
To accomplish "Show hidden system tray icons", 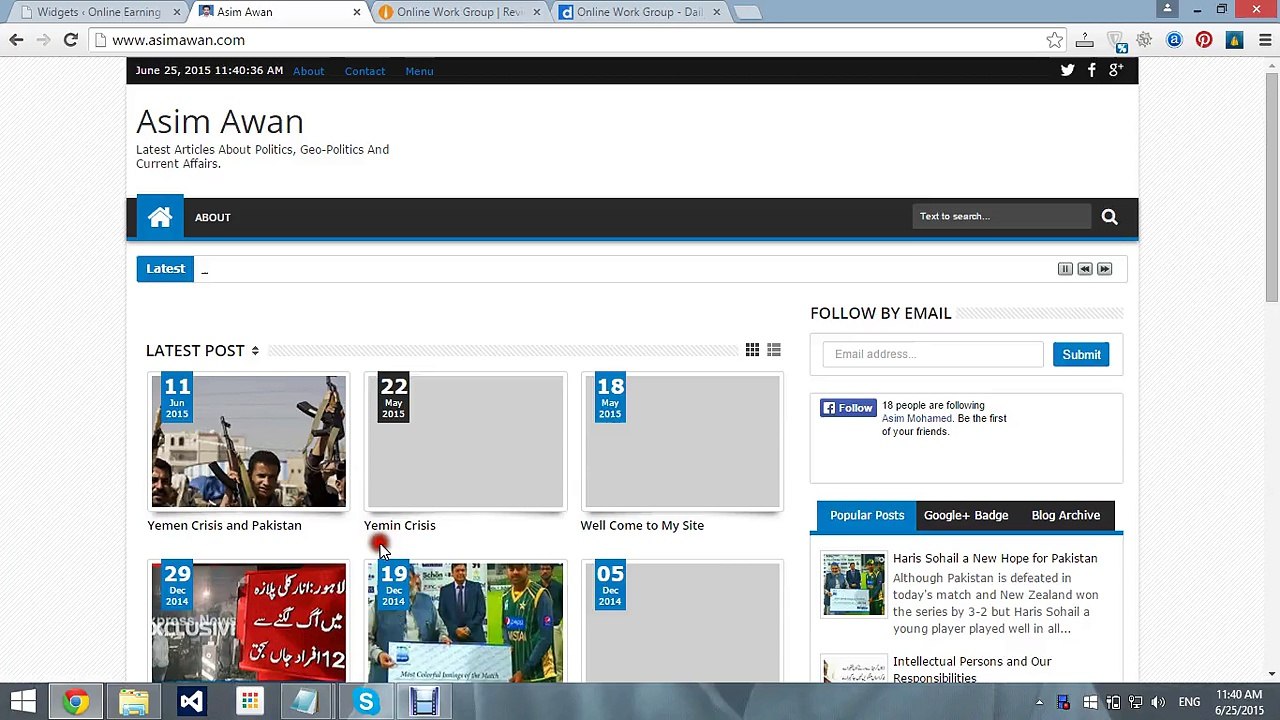I will [x=1039, y=702].
